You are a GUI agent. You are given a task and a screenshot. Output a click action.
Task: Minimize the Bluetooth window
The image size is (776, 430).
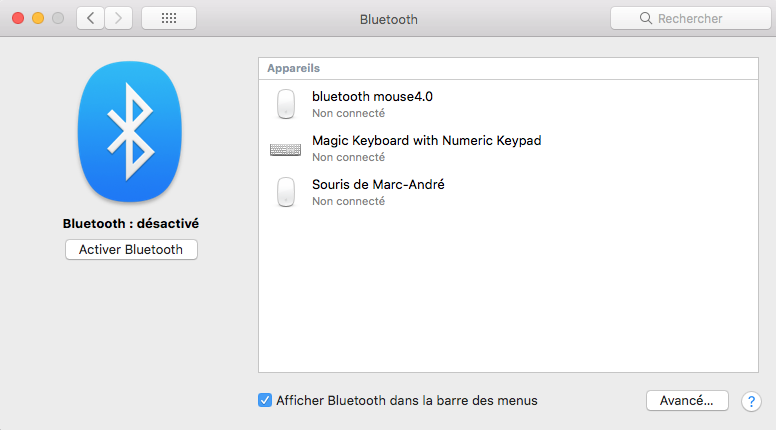point(39,19)
